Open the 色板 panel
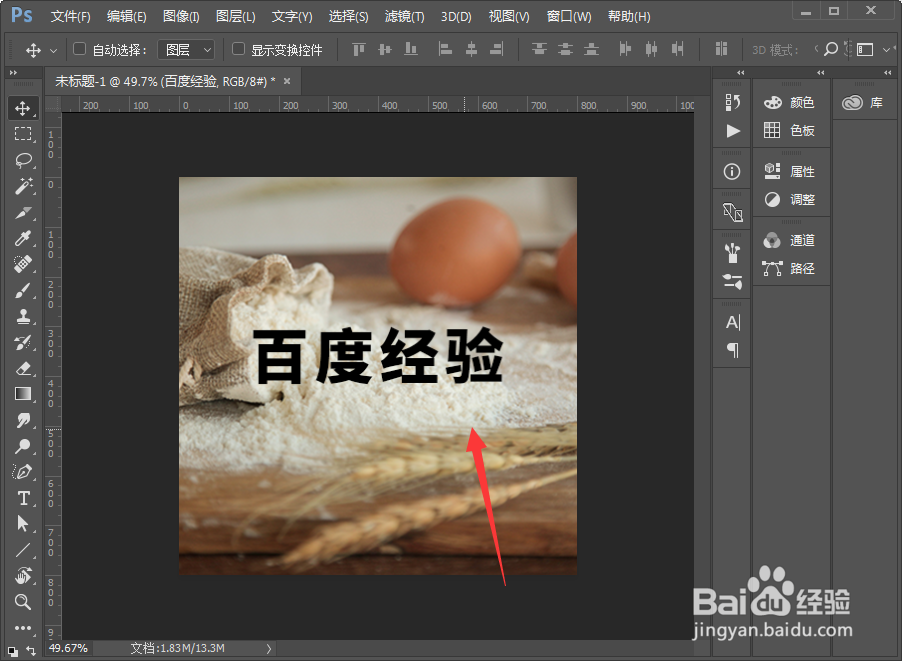 tap(790, 131)
